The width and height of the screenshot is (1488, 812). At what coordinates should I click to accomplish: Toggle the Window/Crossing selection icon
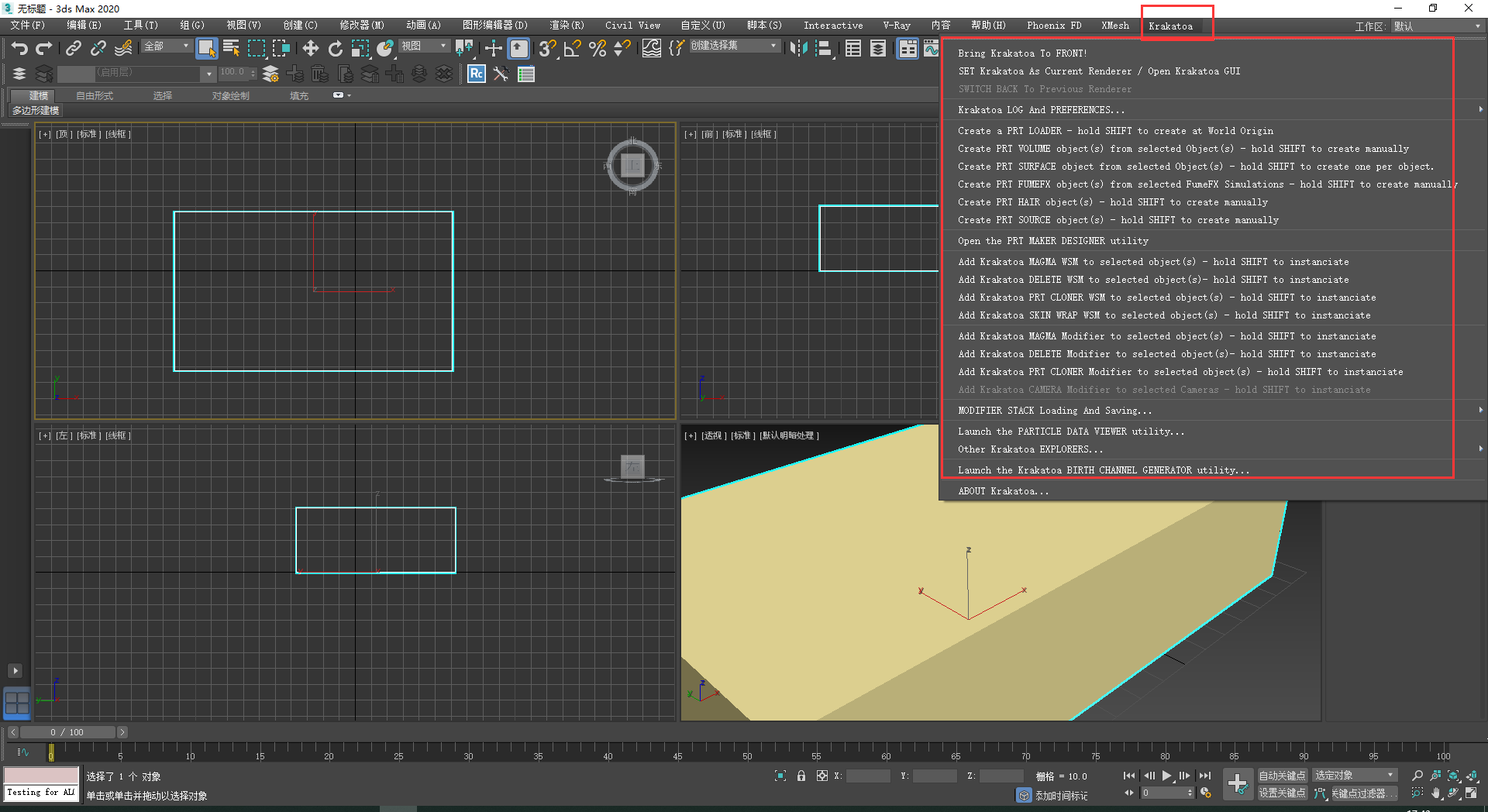point(281,48)
